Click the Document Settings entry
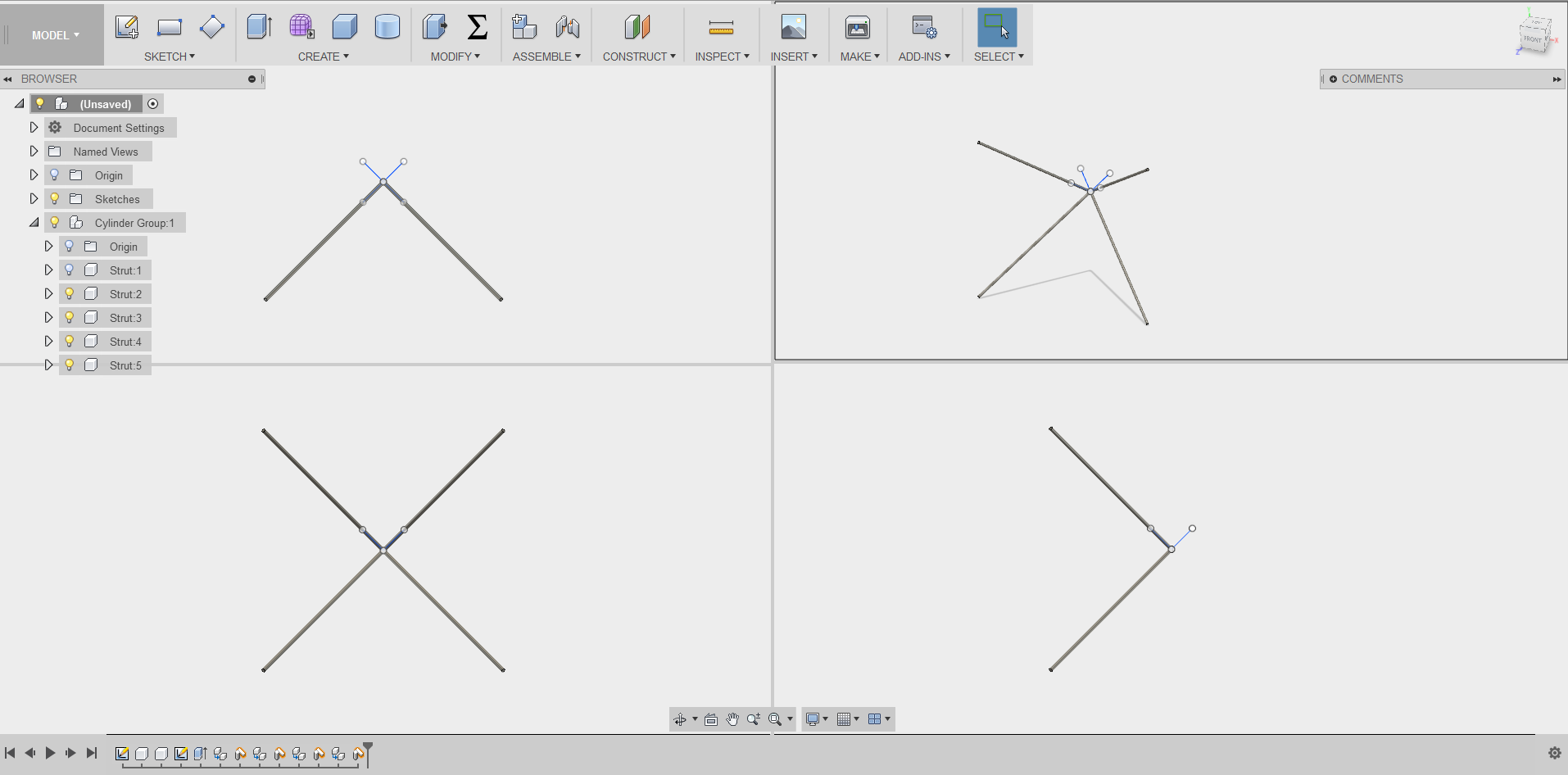 (117, 128)
